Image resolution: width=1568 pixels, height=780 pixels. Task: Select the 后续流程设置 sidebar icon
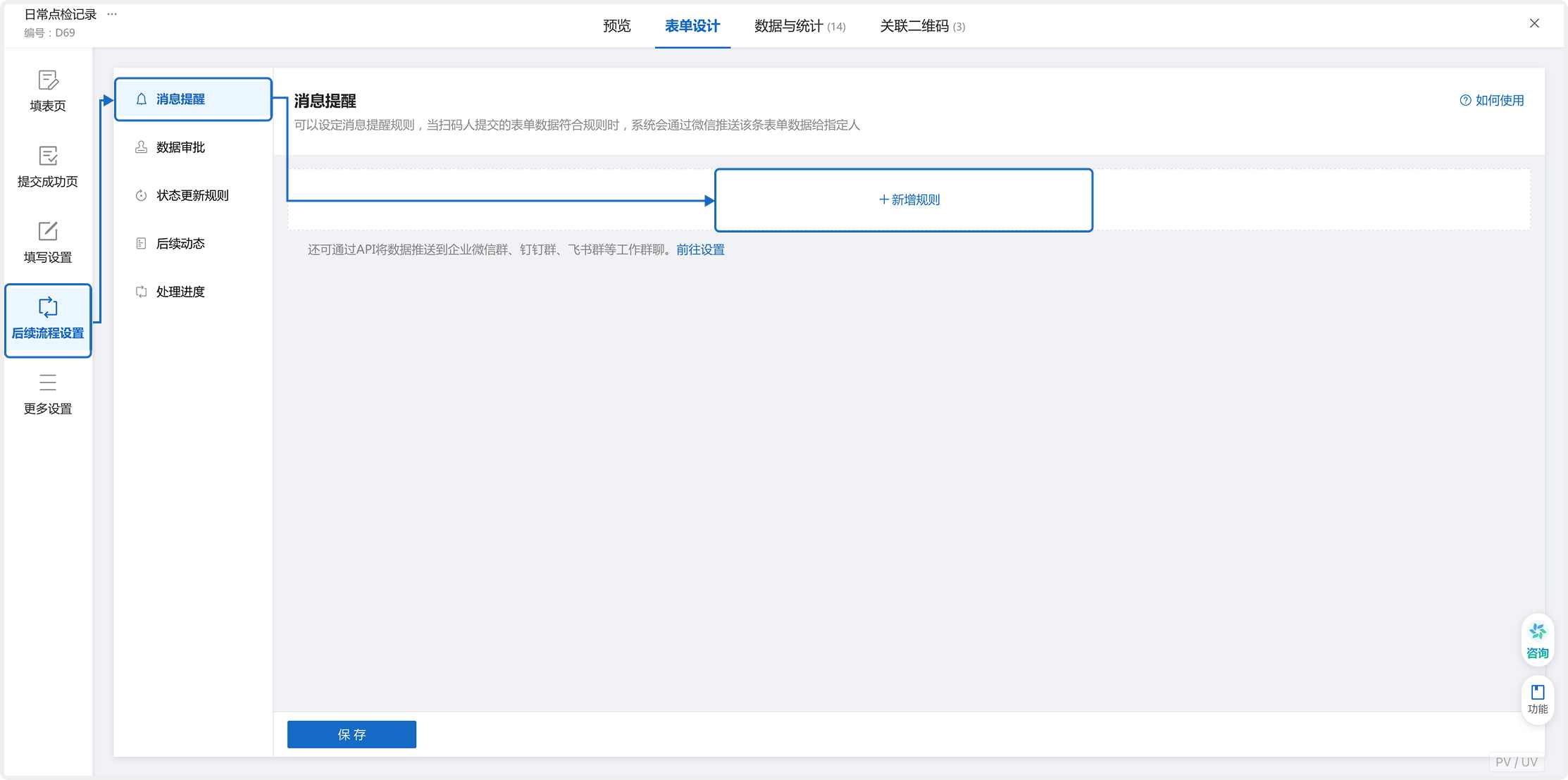tap(47, 319)
